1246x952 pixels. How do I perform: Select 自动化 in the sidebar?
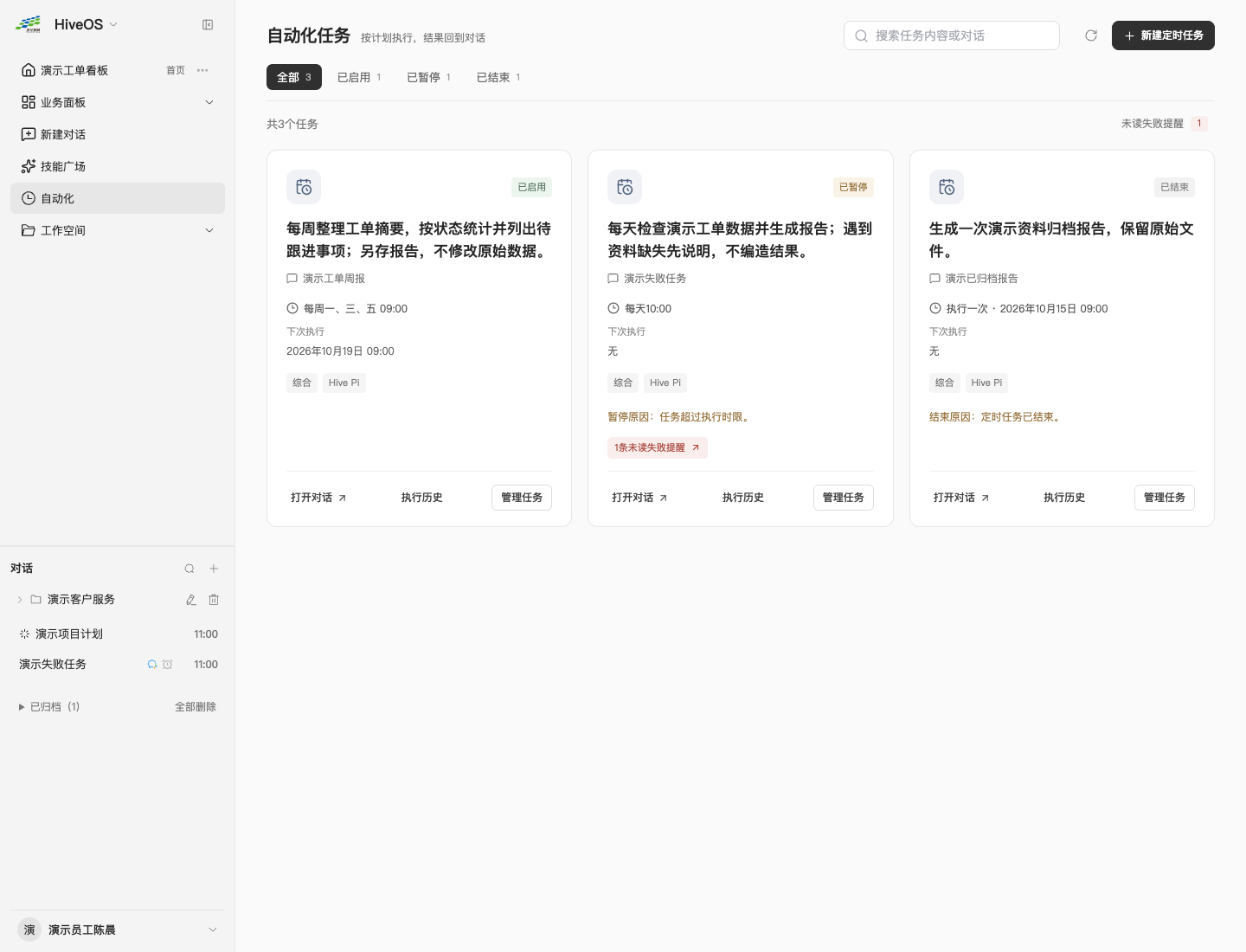pos(118,198)
